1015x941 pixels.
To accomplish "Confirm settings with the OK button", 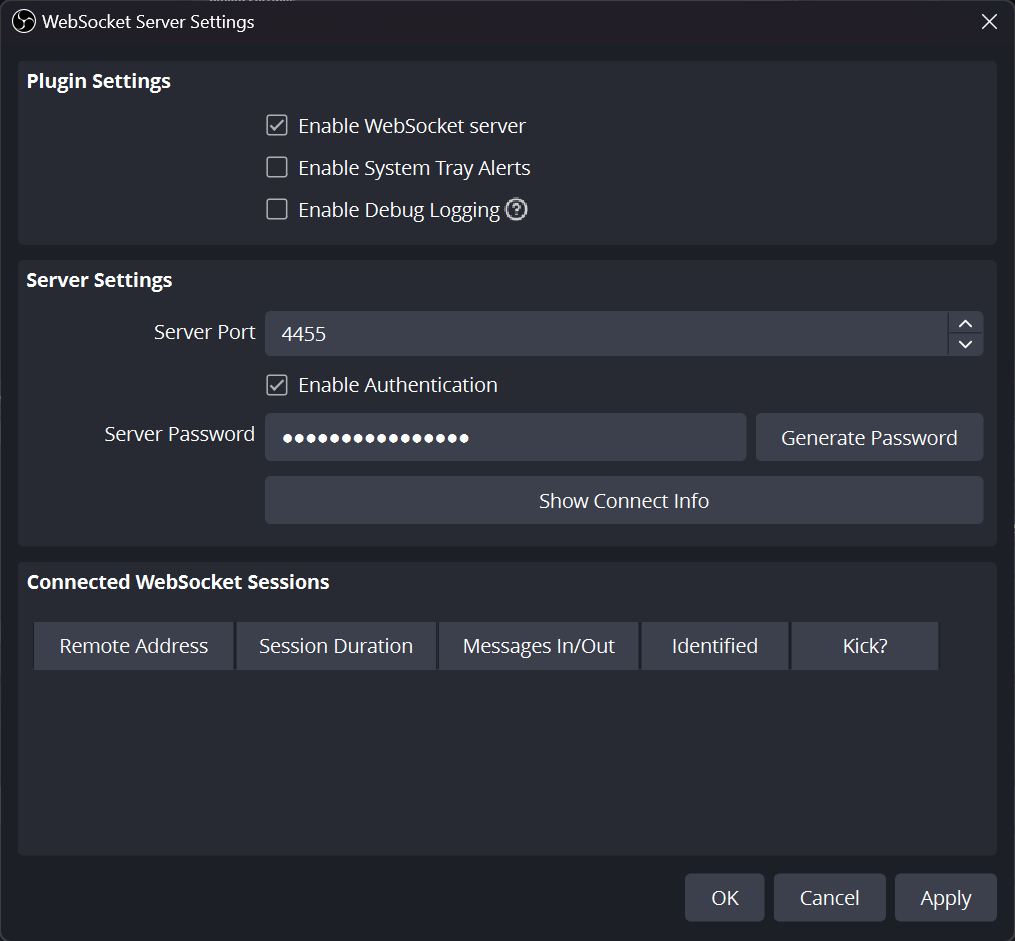I will (724, 898).
